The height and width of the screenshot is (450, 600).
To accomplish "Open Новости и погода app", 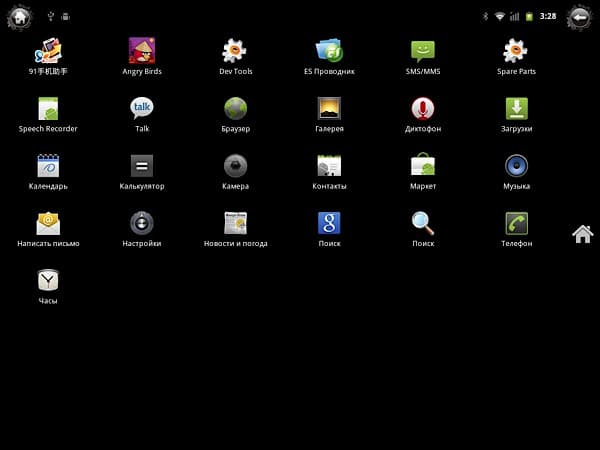I will [235, 229].
